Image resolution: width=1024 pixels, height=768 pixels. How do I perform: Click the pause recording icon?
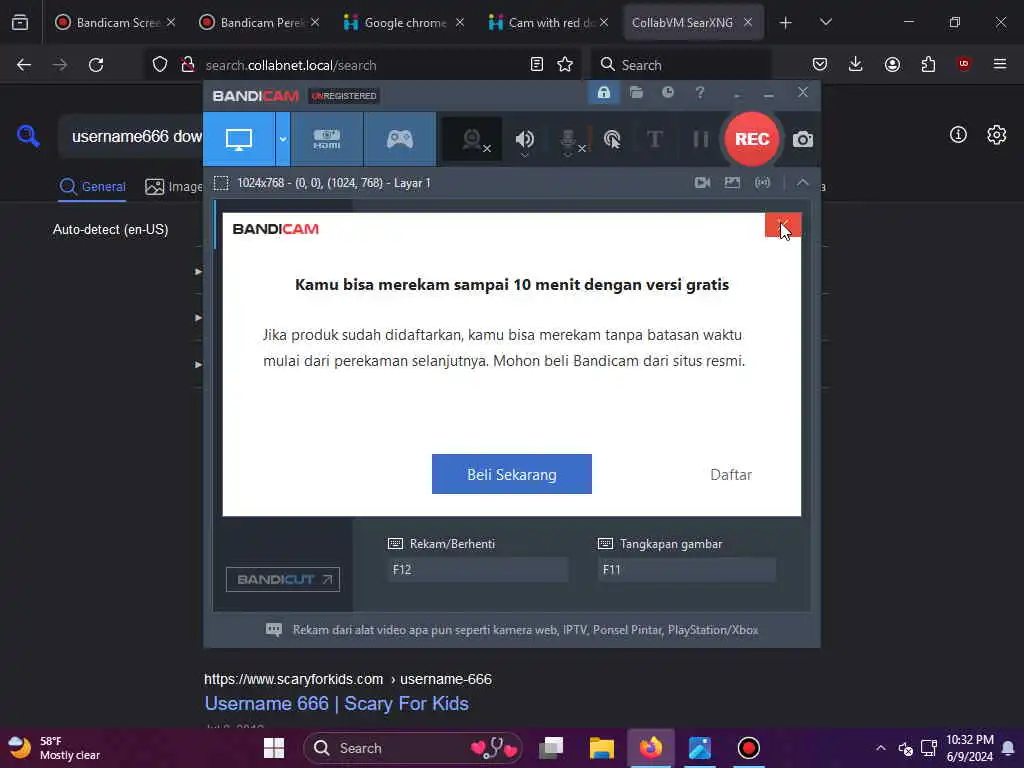pos(701,139)
